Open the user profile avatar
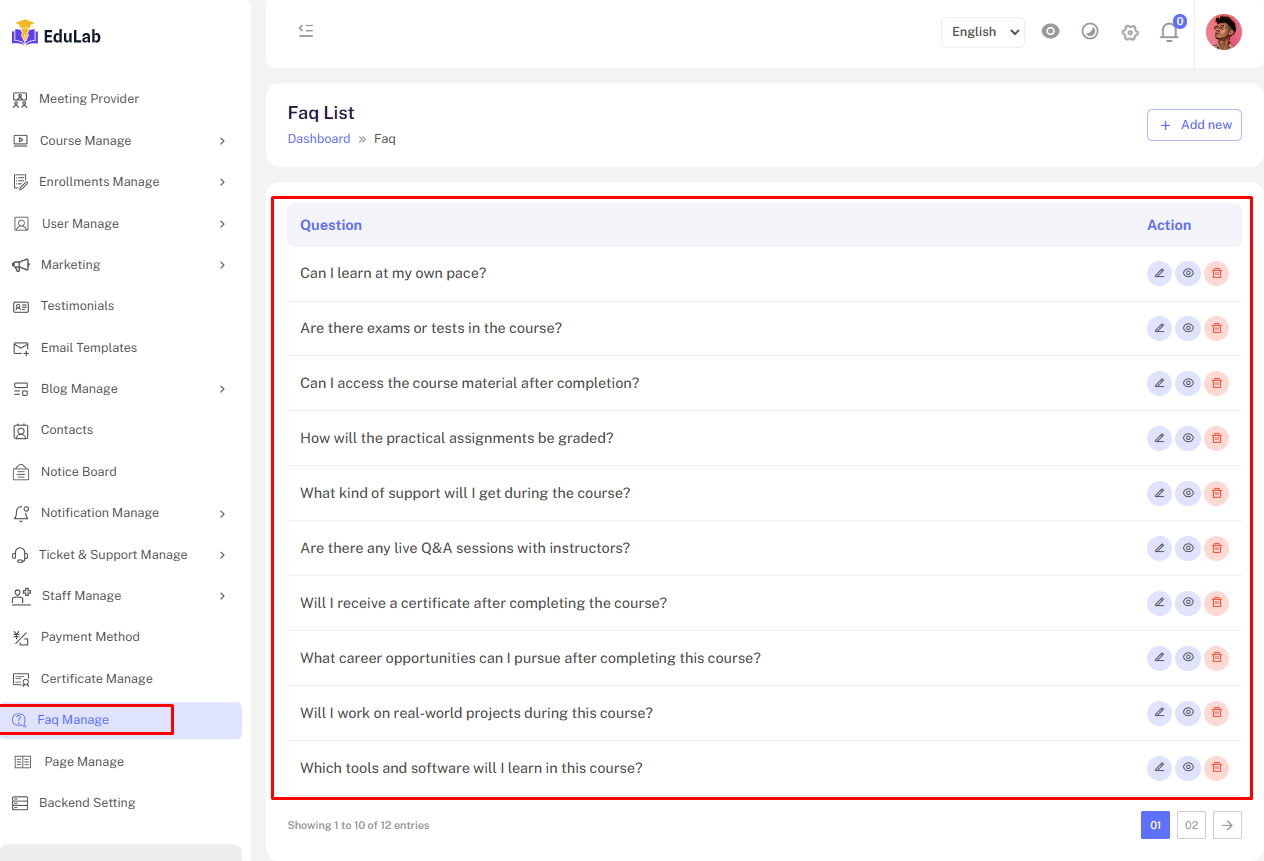This screenshot has height=861, width=1264. click(1223, 32)
